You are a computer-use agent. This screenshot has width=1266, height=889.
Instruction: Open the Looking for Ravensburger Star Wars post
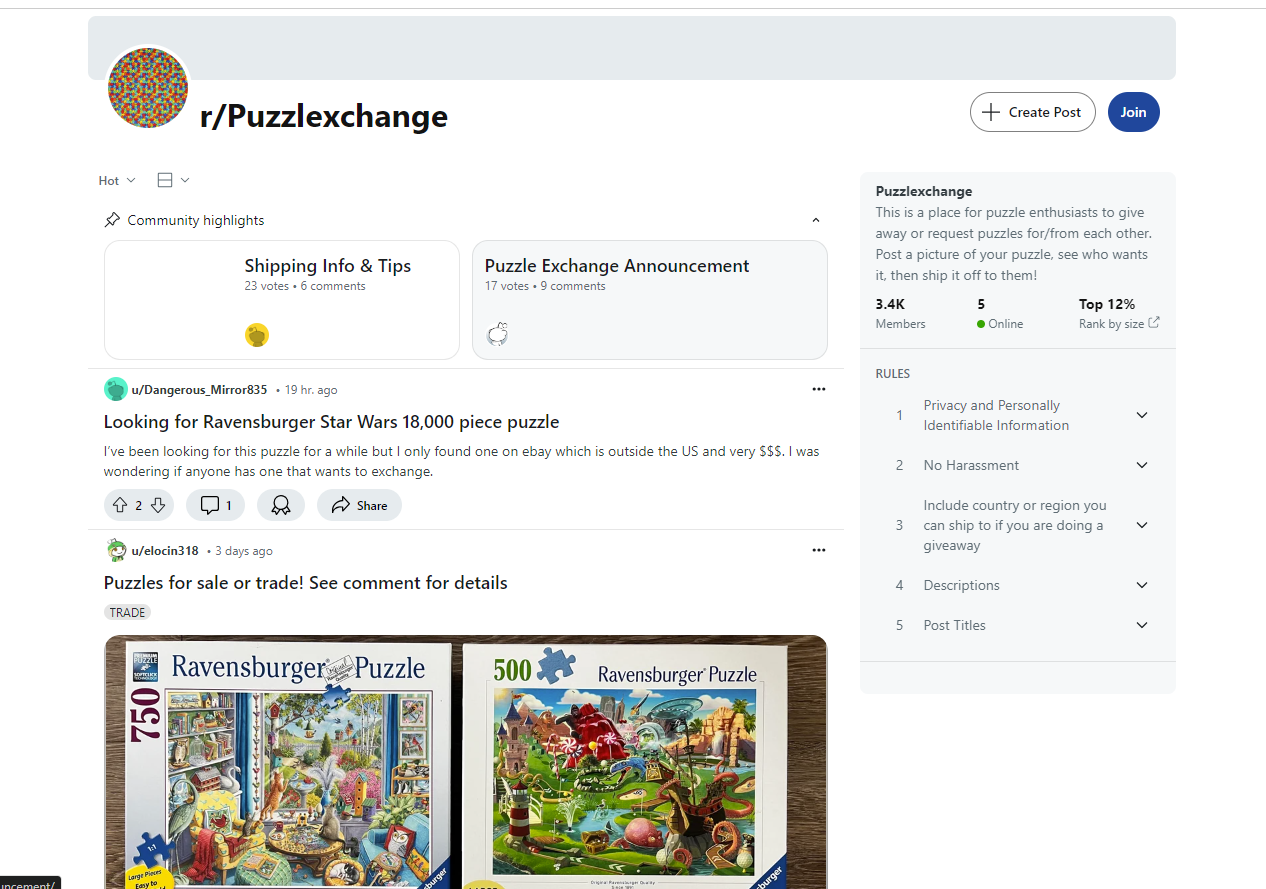pyautogui.click(x=332, y=422)
